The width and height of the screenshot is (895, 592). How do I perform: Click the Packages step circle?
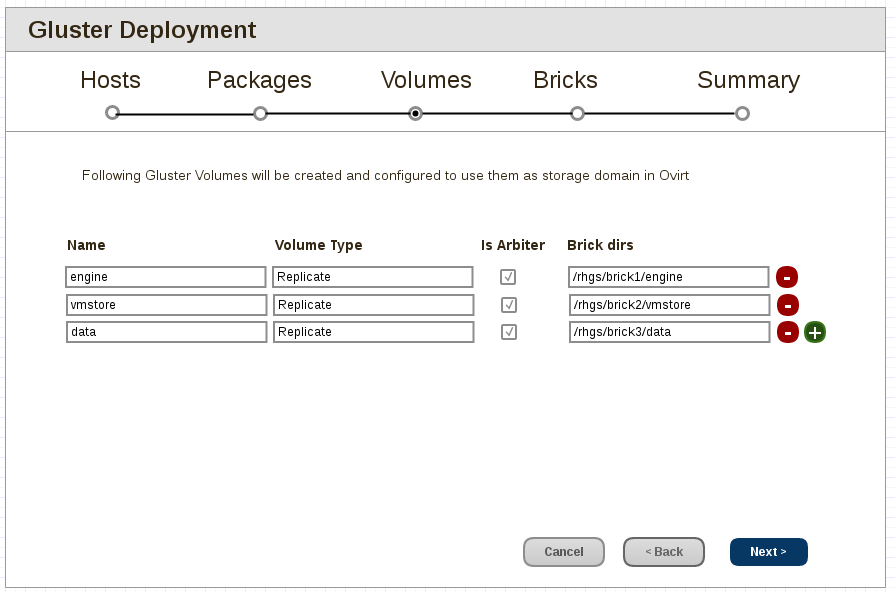click(x=260, y=114)
